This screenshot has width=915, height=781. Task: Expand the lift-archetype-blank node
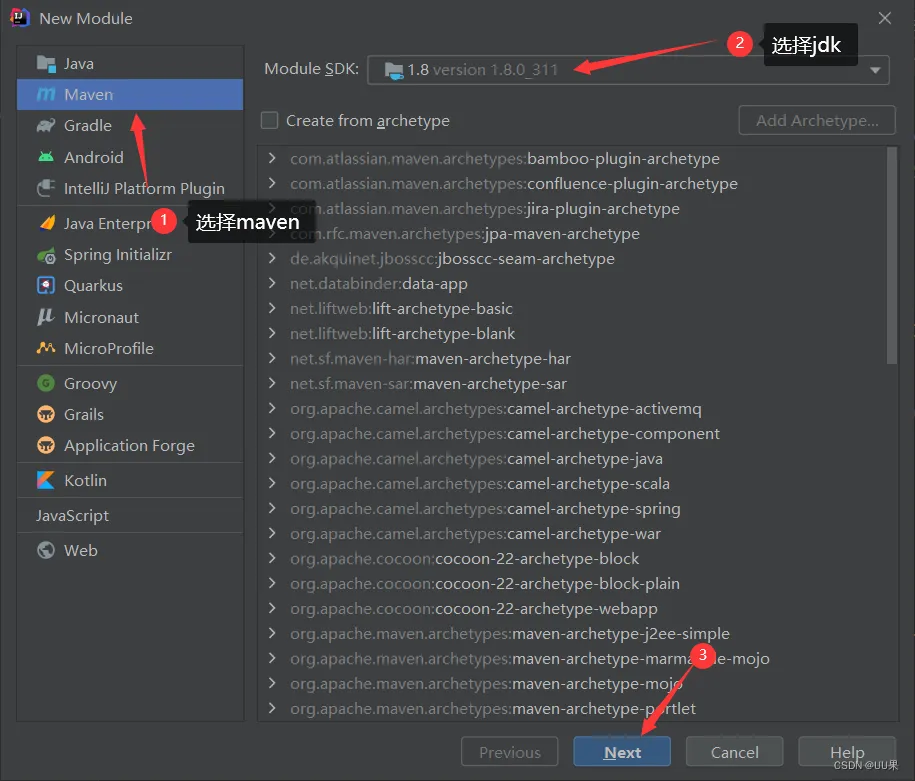click(272, 333)
